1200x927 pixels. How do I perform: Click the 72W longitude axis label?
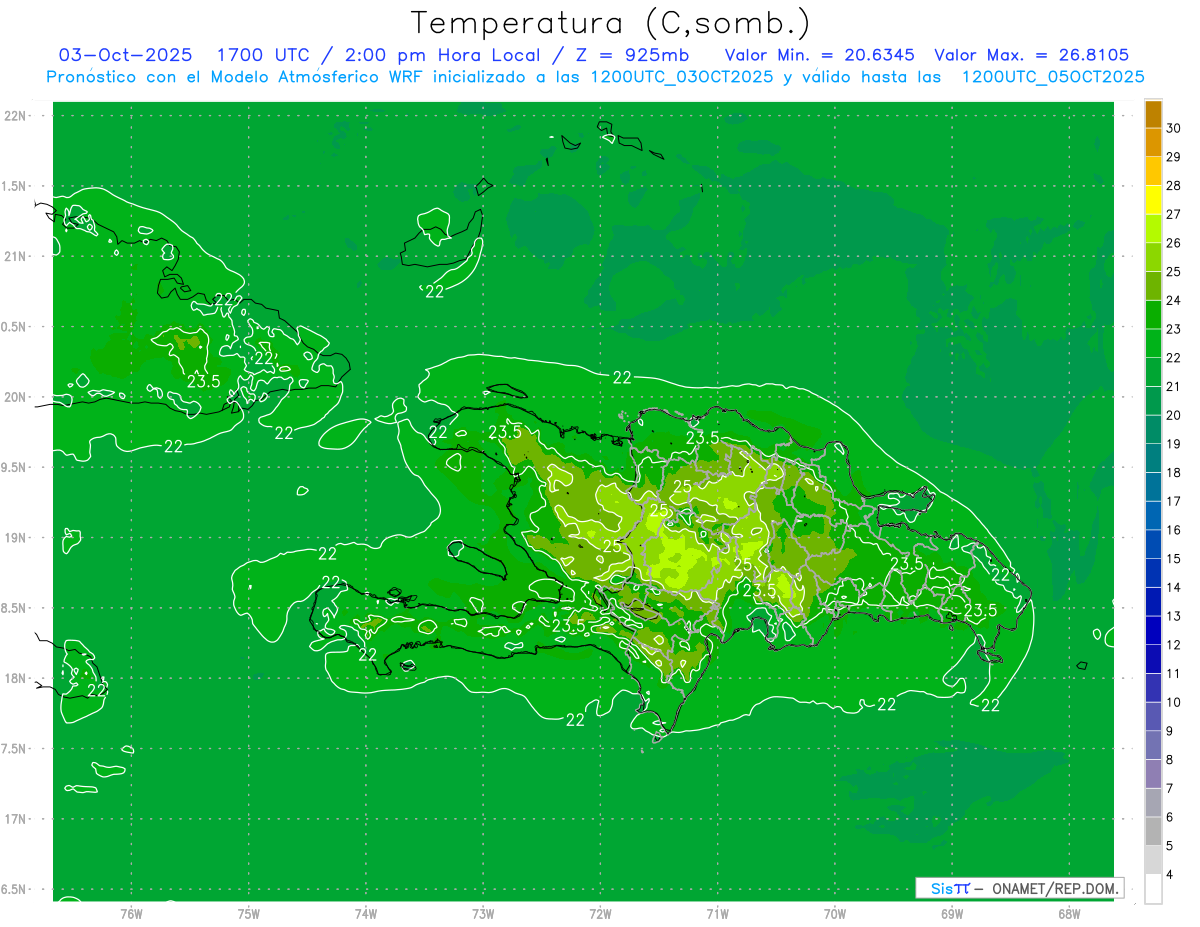tap(600, 913)
